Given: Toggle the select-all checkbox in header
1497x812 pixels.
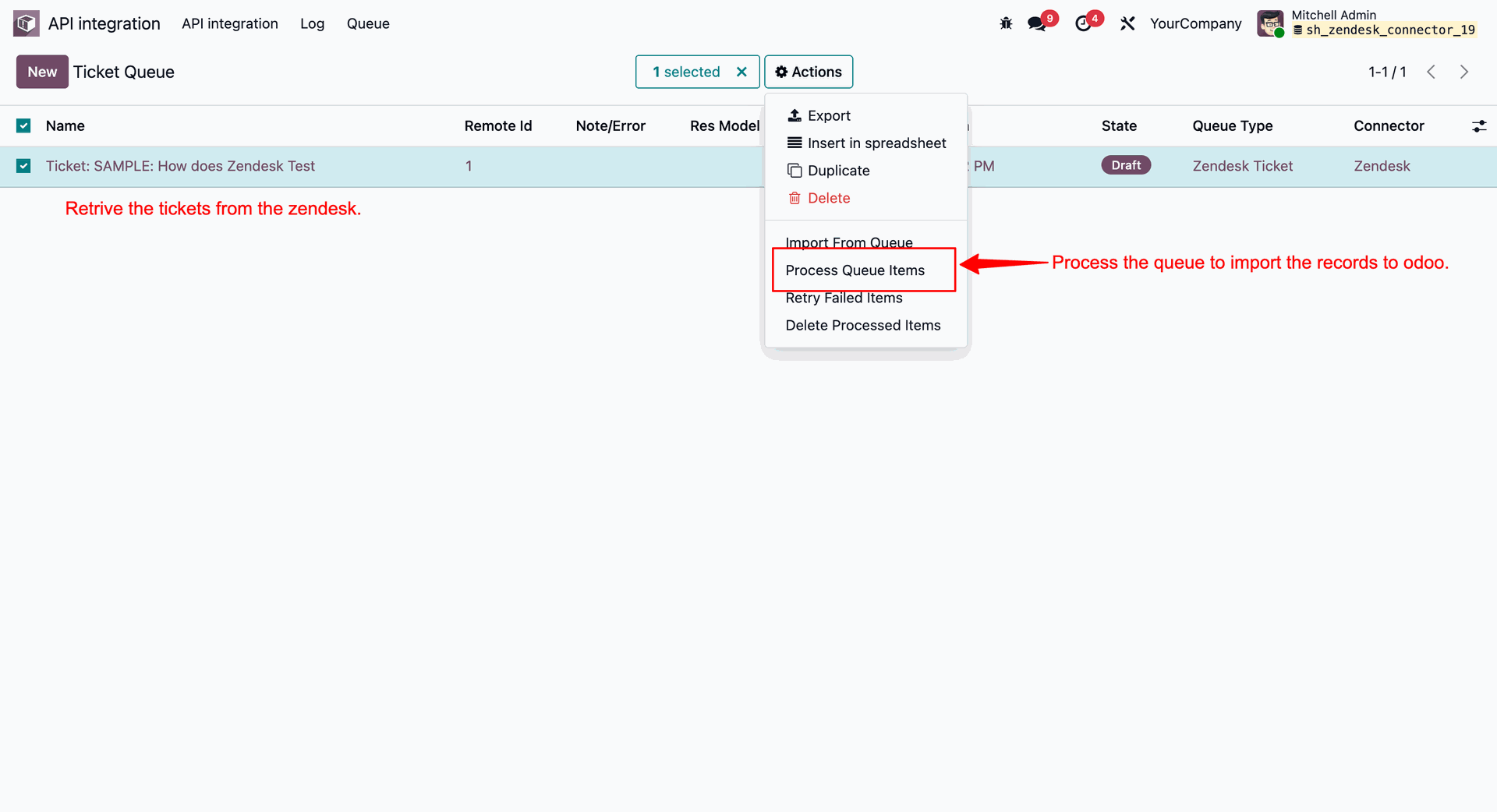Looking at the screenshot, I should click(x=23, y=125).
